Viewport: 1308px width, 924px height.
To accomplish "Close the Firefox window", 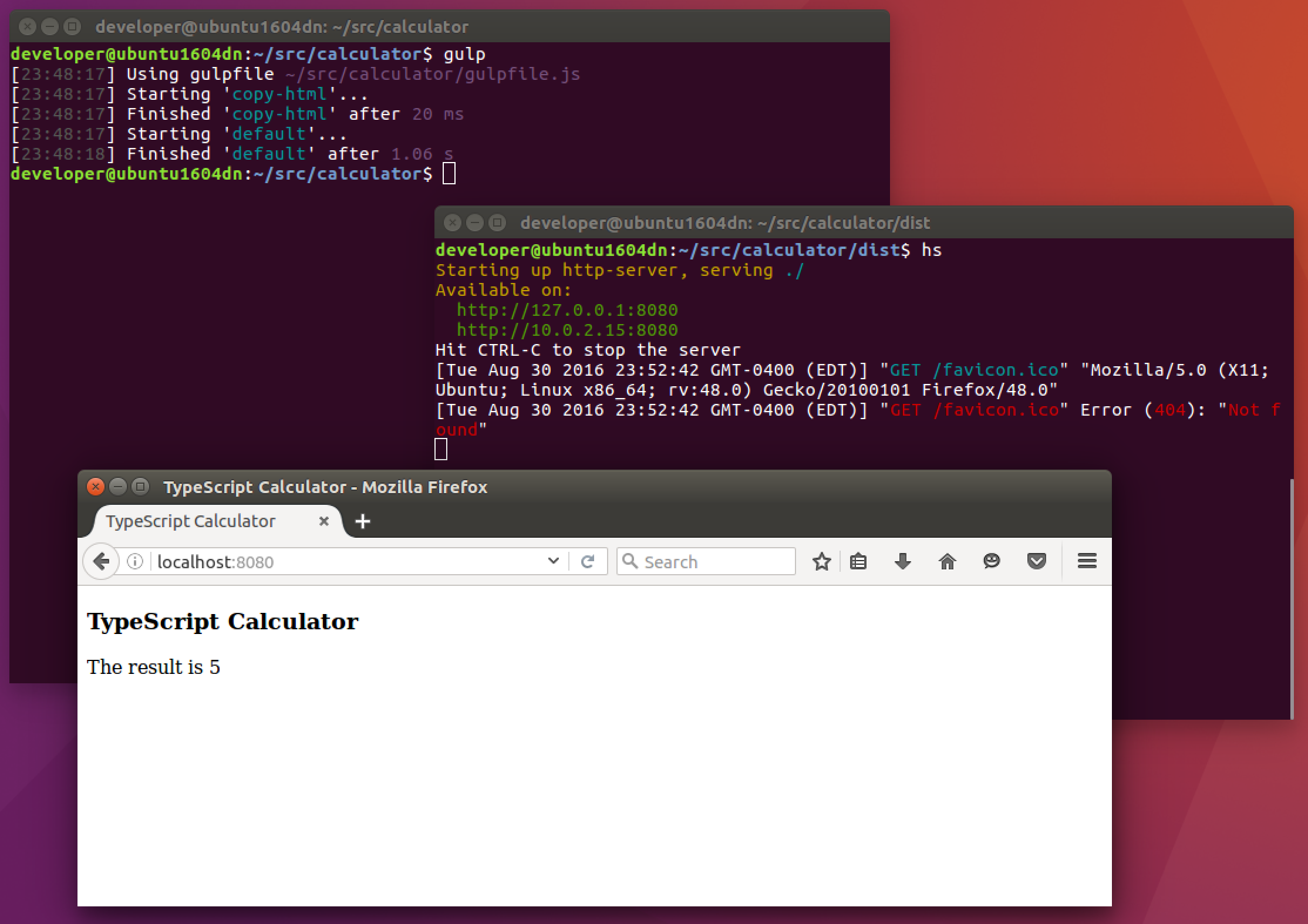I will [95, 487].
